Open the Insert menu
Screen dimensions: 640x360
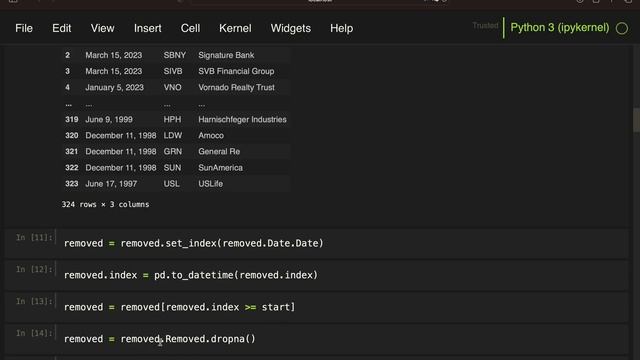148,28
